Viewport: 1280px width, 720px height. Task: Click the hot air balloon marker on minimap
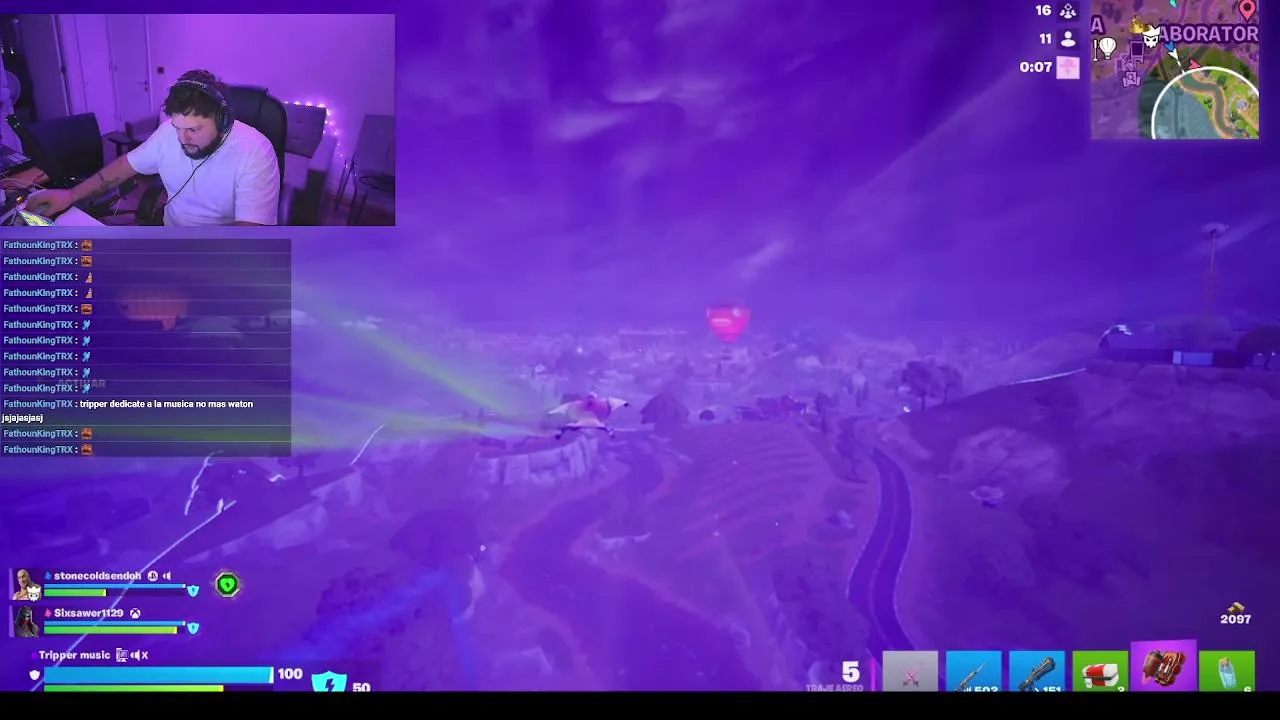point(1107,47)
